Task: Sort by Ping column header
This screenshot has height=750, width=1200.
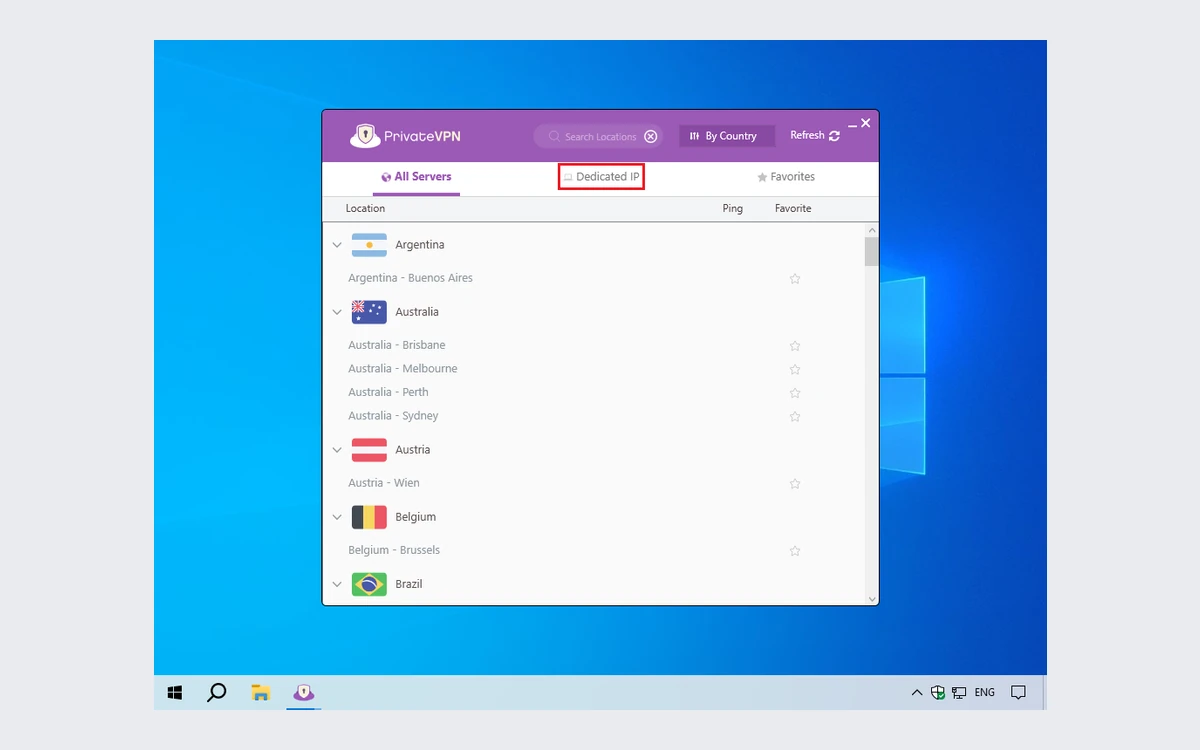Action: pyautogui.click(x=733, y=208)
